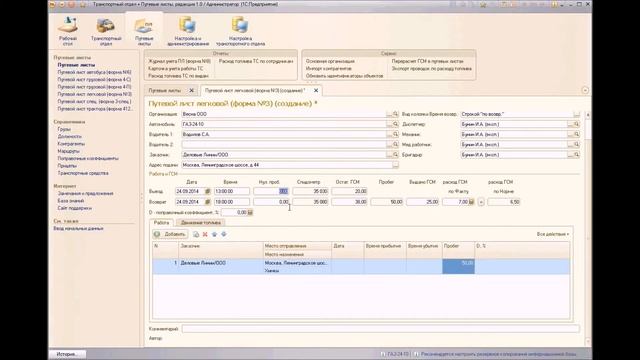Open selection list for Водитель 1 field

389,134
